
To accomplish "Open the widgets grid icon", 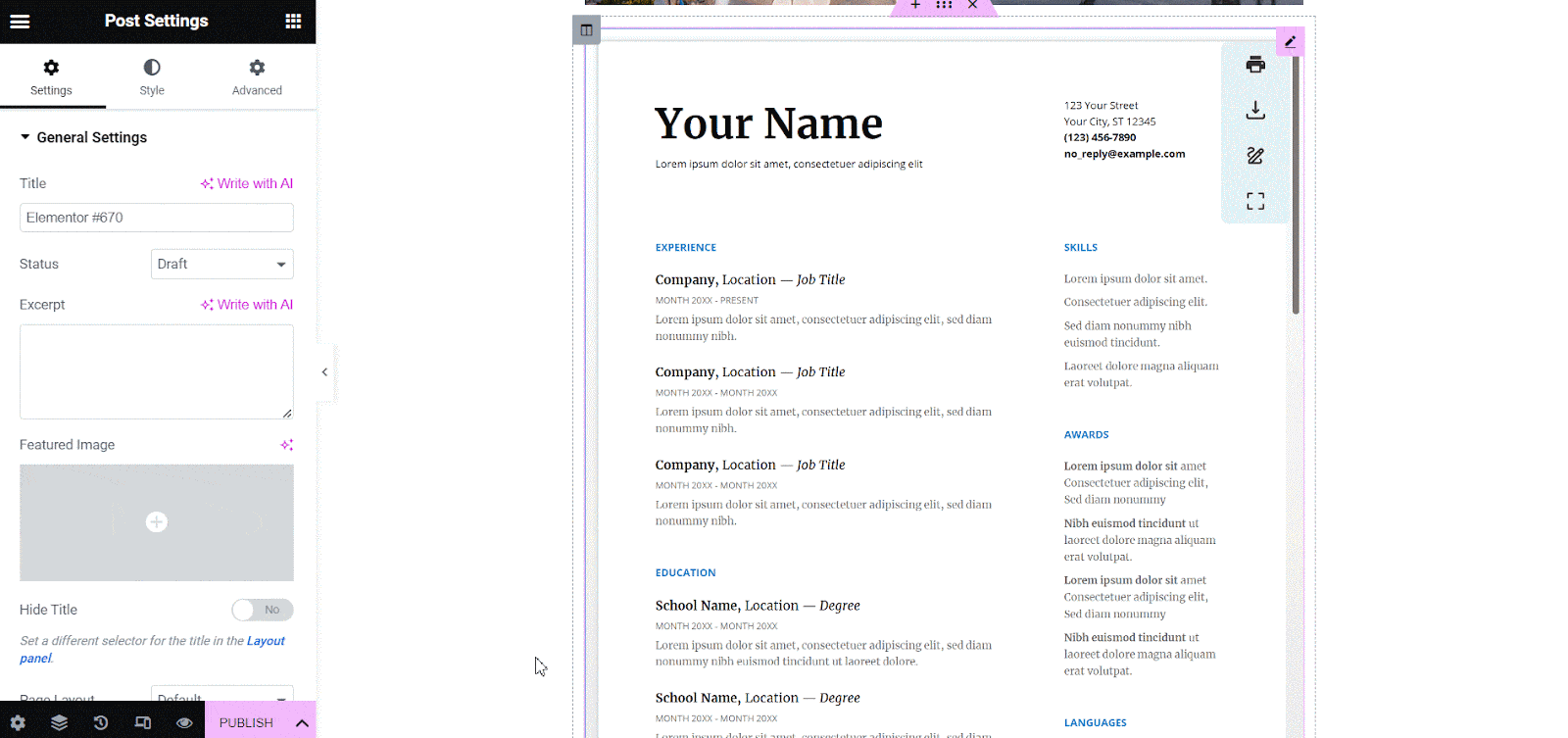I will (x=293, y=21).
